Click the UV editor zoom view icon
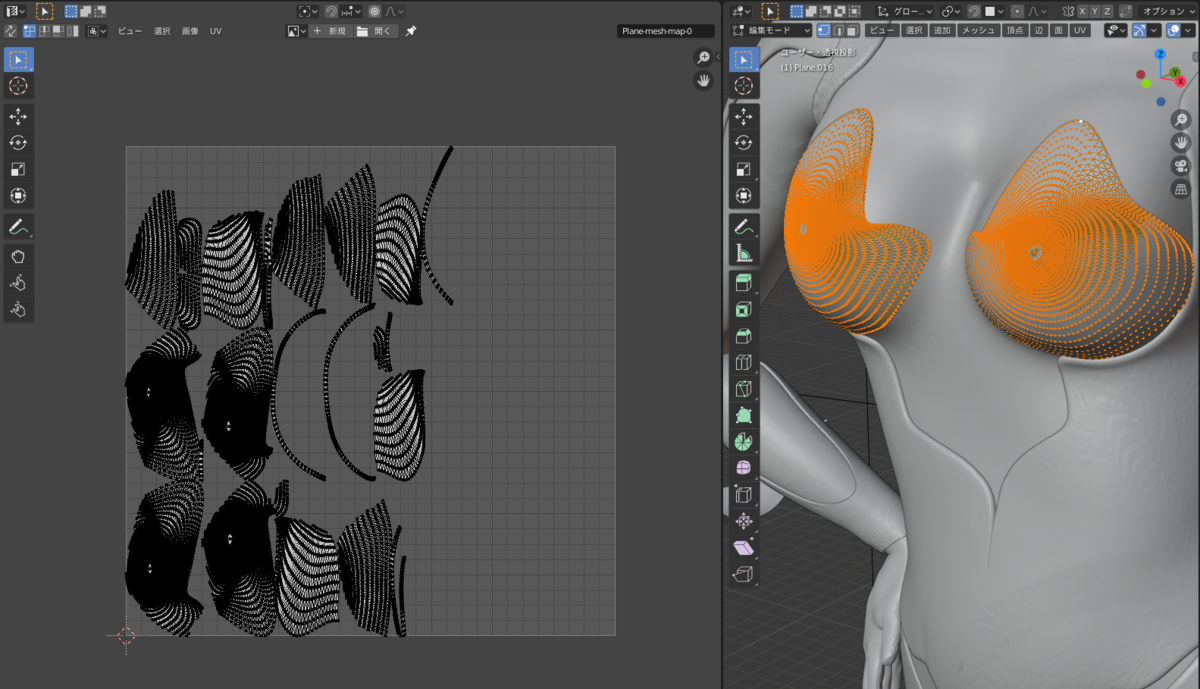The width and height of the screenshot is (1200, 689). point(704,58)
